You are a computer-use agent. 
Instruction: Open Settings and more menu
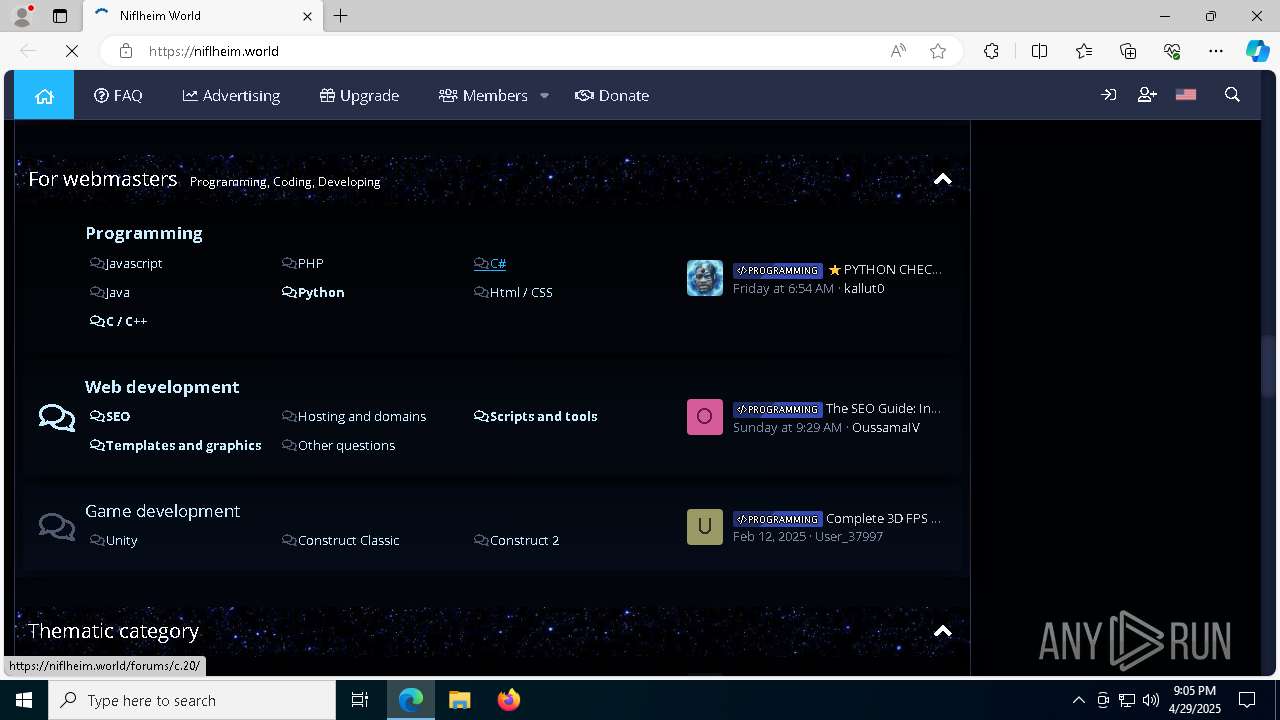tap(1216, 51)
